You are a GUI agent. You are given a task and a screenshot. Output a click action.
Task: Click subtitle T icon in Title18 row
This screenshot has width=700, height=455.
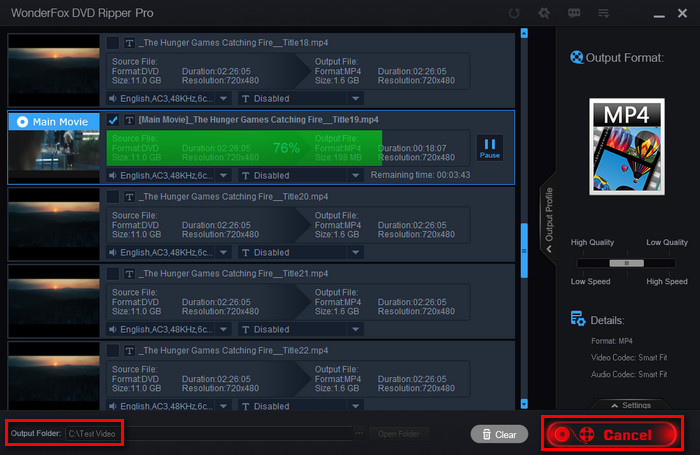click(246, 99)
